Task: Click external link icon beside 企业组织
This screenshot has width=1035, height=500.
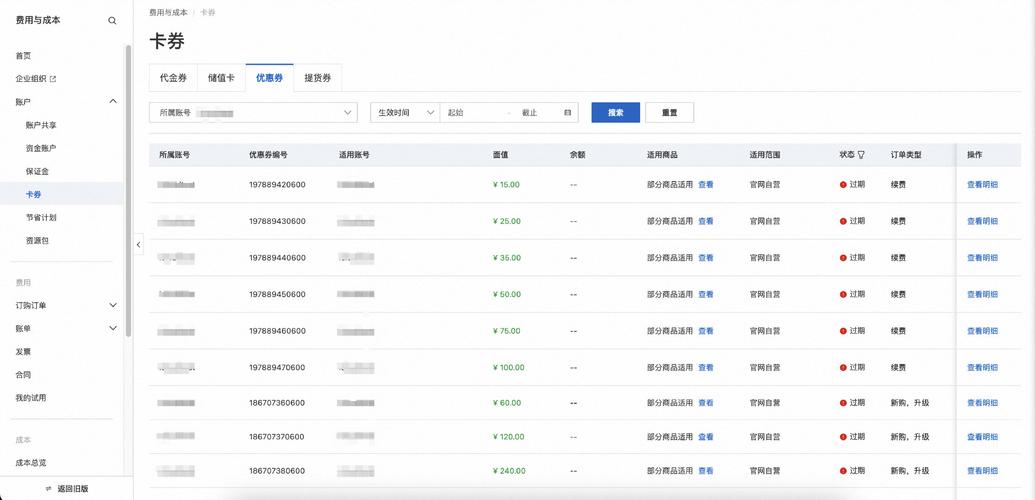Action: pos(53,79)
